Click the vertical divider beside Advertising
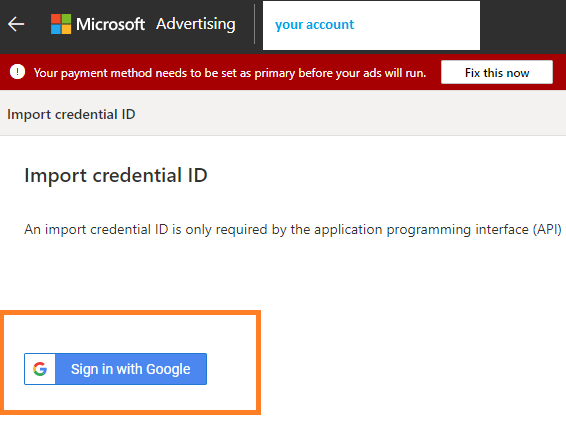566x447 pixels. coord(255,24)
